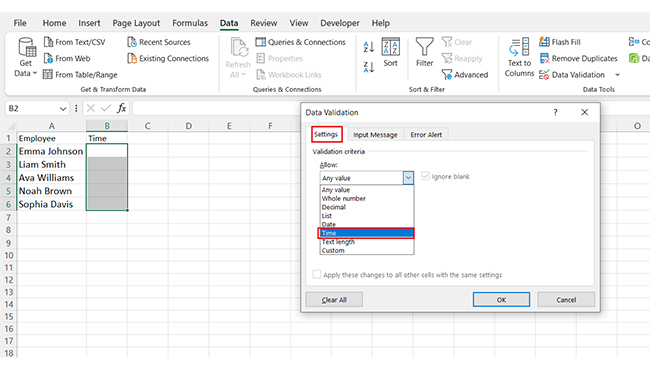This screenshot has height=370, width=650.
Task: Click Remove Duplicates
Action: point(579,58)
